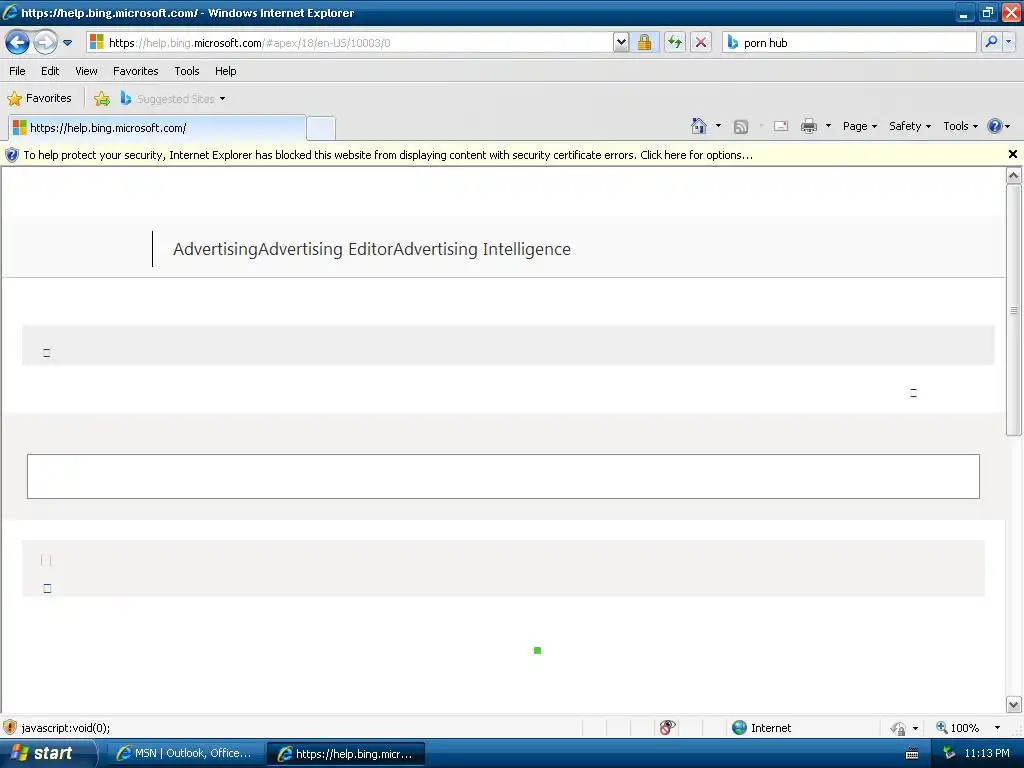Screen dimensions: 1024x768
Task: Click the browser Forward arrow button
Action: point(45,43)
